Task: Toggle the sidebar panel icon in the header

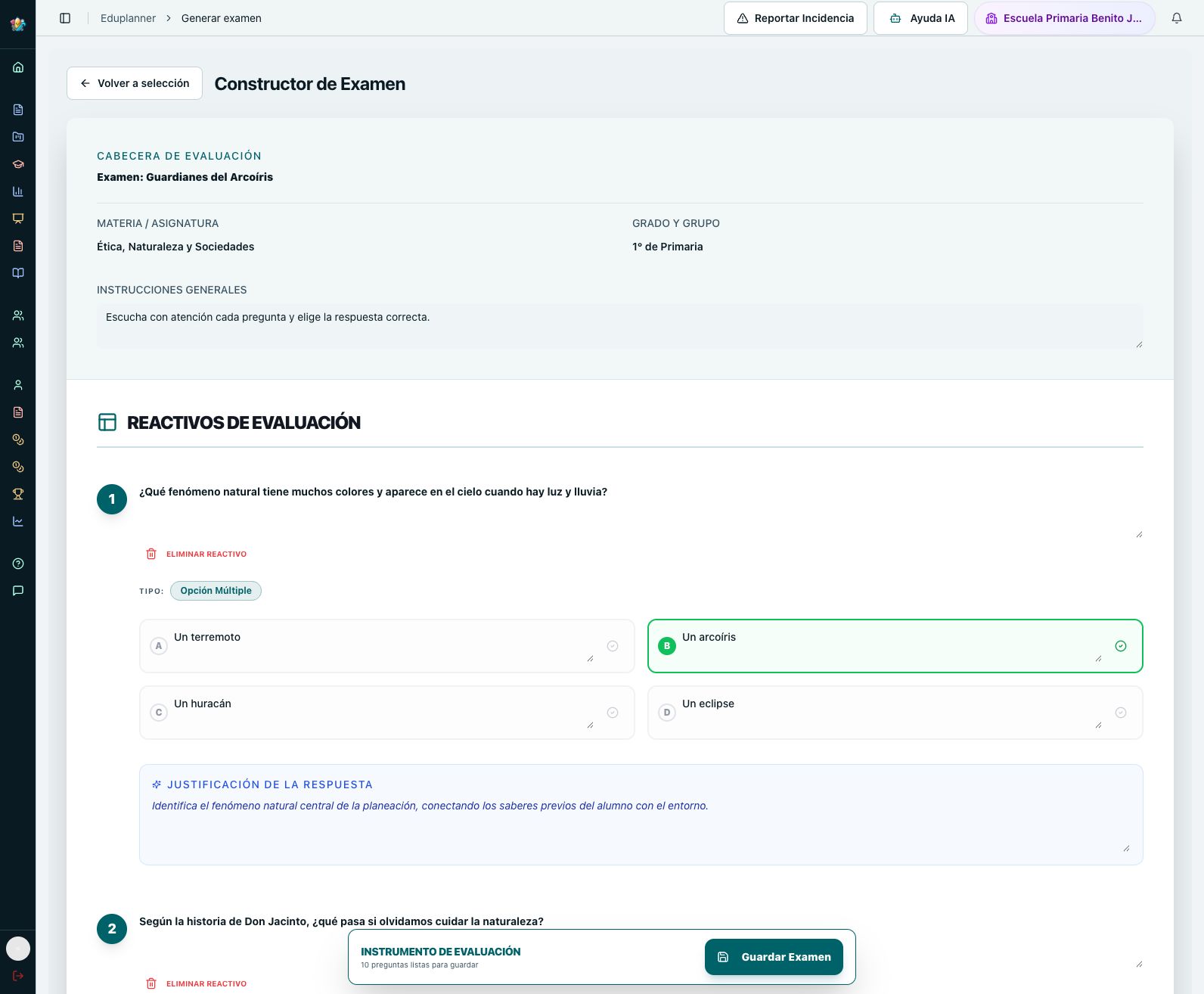Action: coord(65,18)
